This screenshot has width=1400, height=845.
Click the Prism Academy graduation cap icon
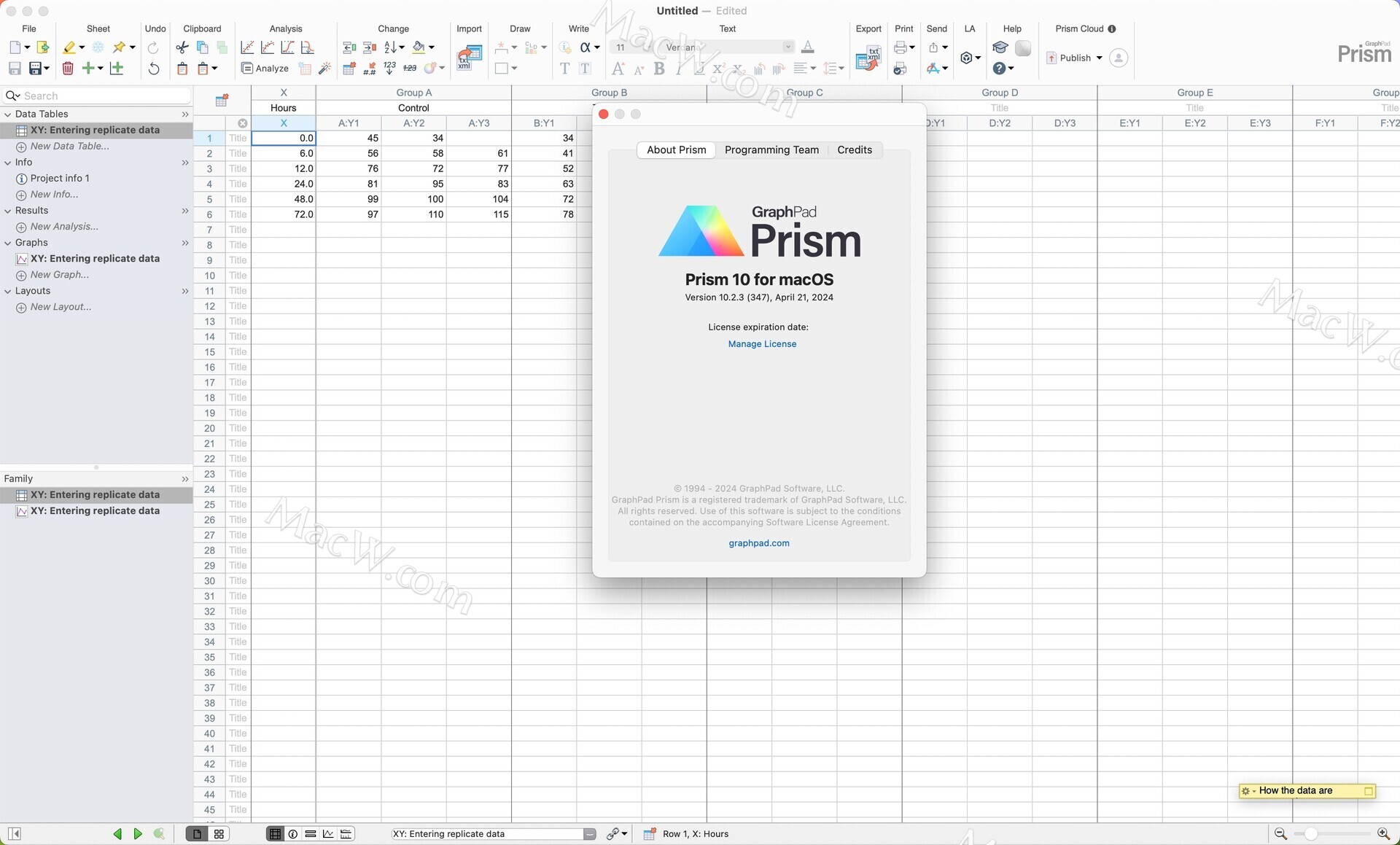tap(1000, 47)
